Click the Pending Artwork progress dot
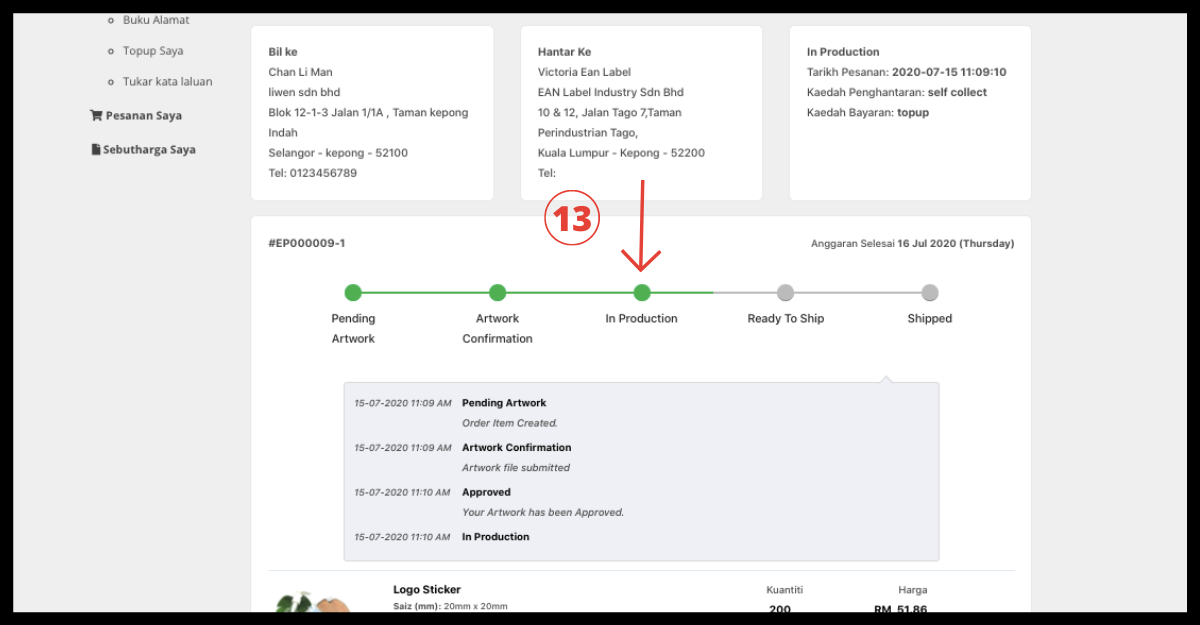 (353, 293)
